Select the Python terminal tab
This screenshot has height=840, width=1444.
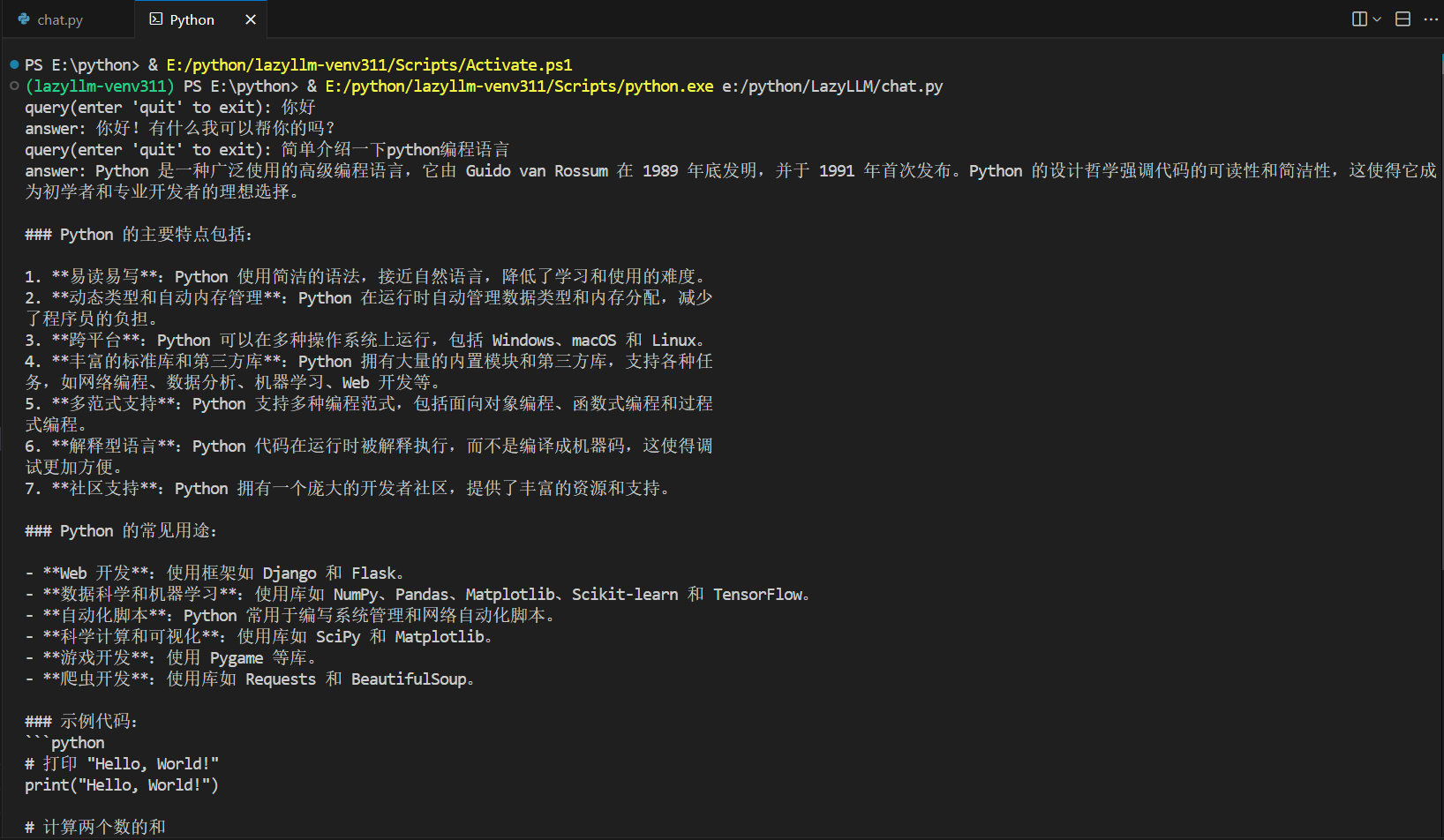click(192, 19)
